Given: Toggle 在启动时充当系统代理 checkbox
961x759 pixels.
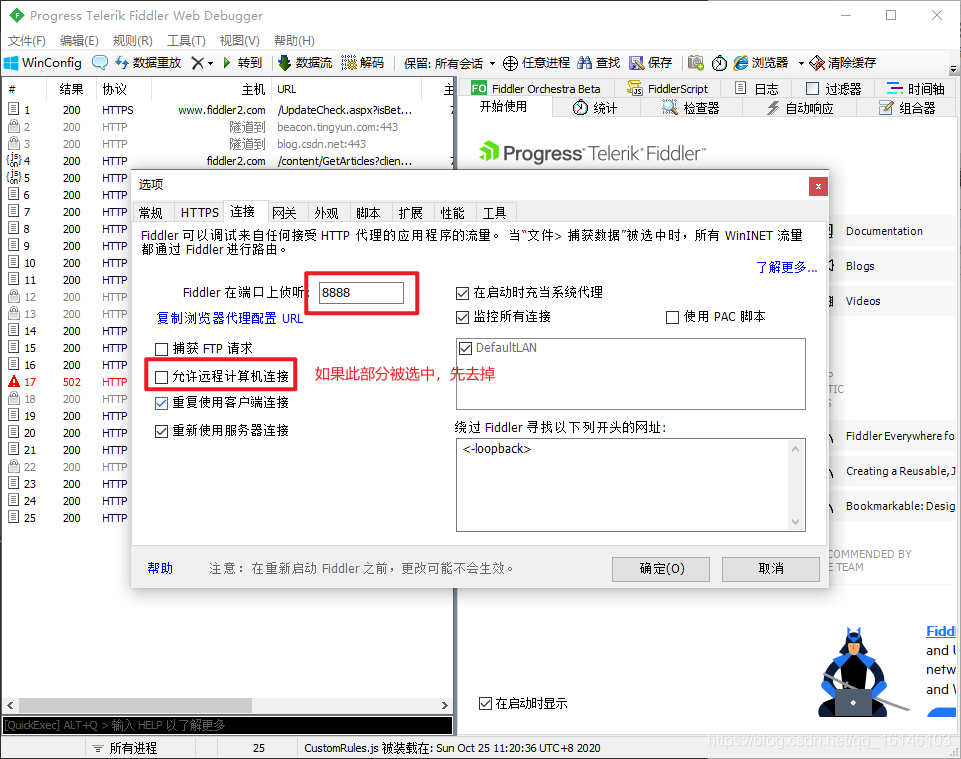Looking at the screenshot, I should click(463, 294).
